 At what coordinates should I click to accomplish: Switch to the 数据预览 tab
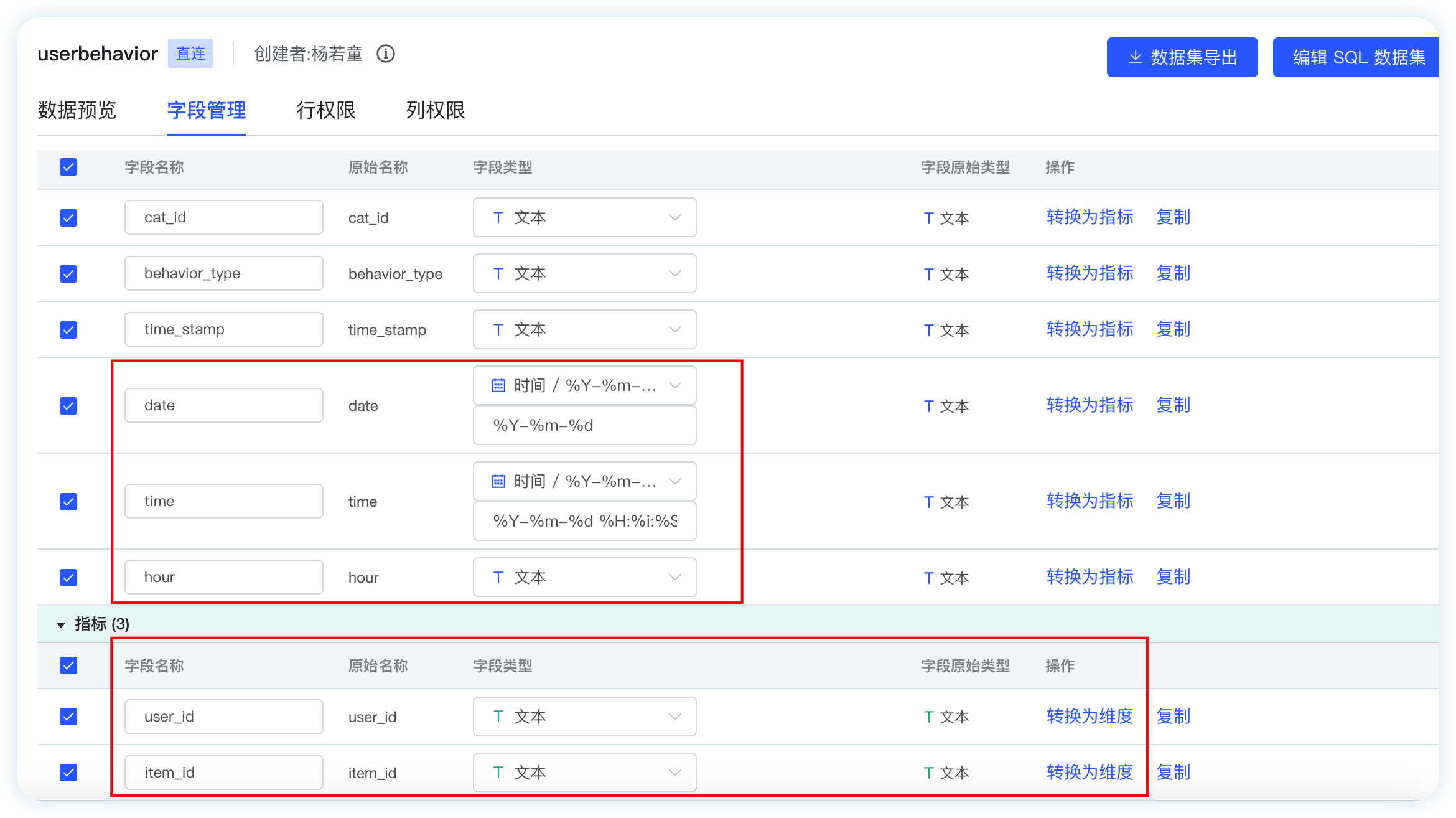77,110
